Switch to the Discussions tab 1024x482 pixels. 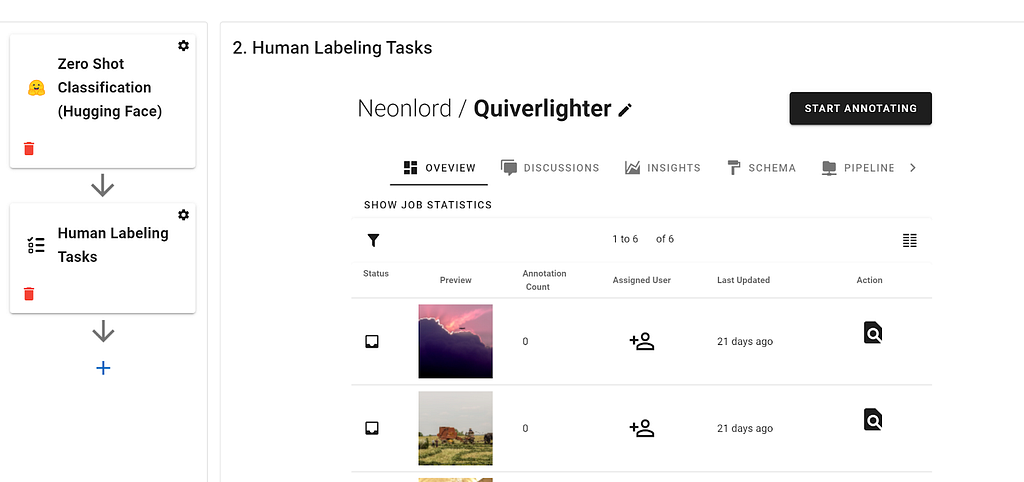(x=550, y=168)
